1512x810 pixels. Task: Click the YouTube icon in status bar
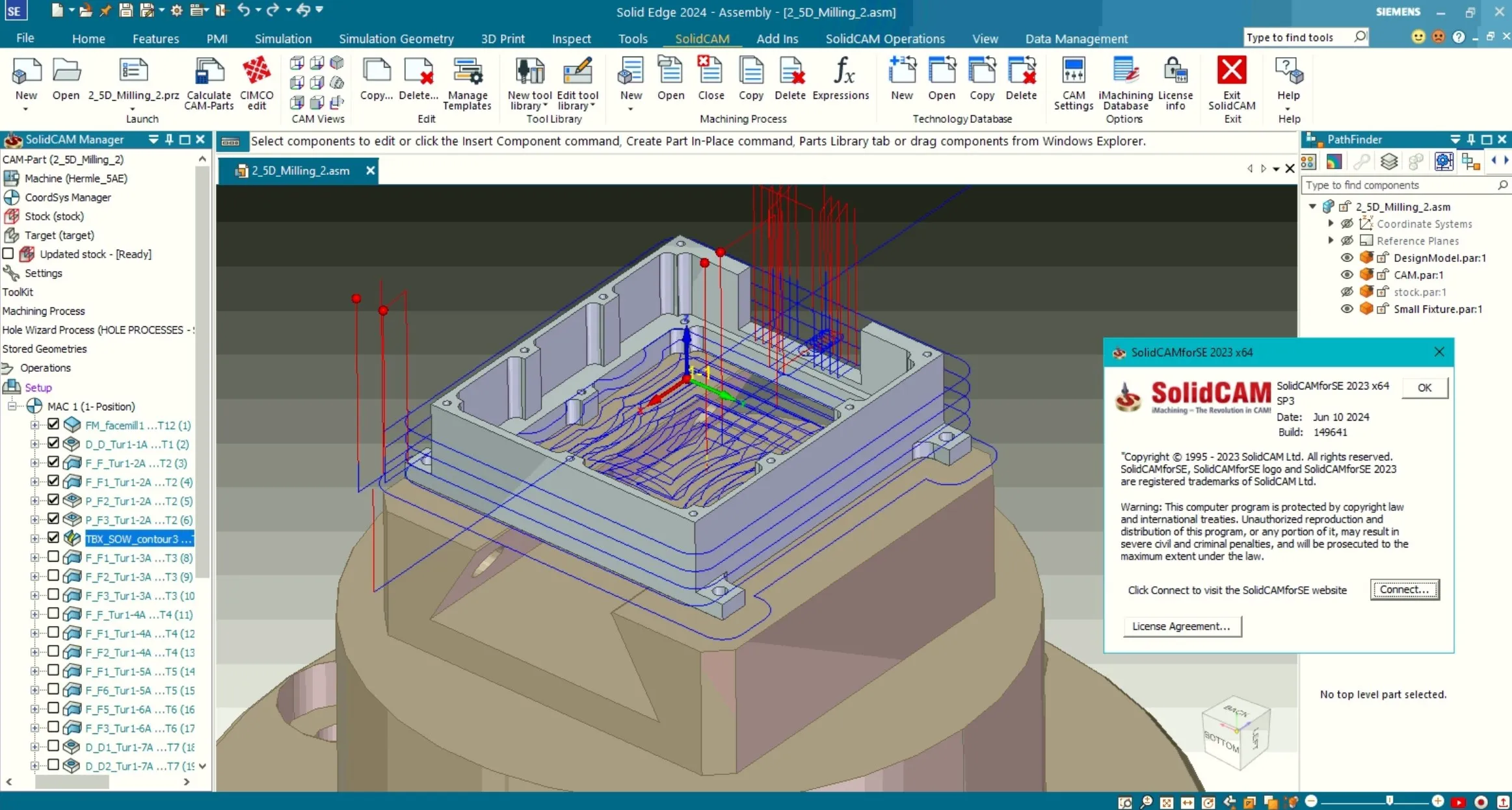pyautogui.click(x=1459, y=802)
